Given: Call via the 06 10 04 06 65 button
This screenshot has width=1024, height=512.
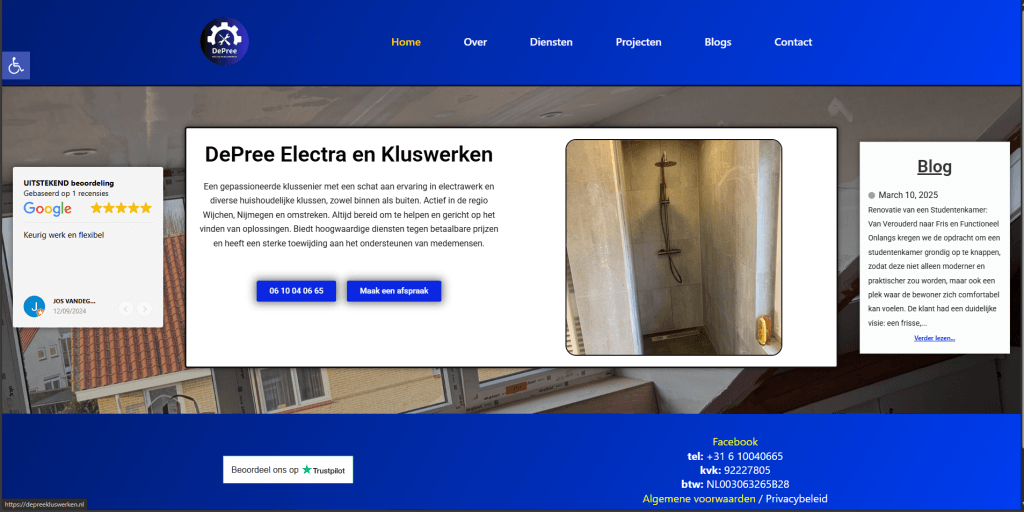Looking at the screenshot, I should (x=296, y=291).
